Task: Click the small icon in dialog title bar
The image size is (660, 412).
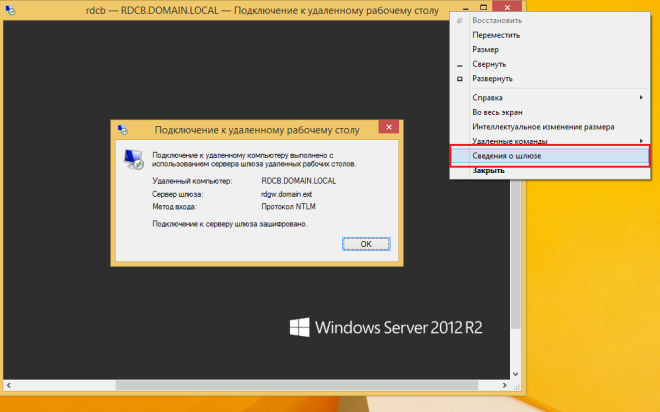Action: click(122, 128)
